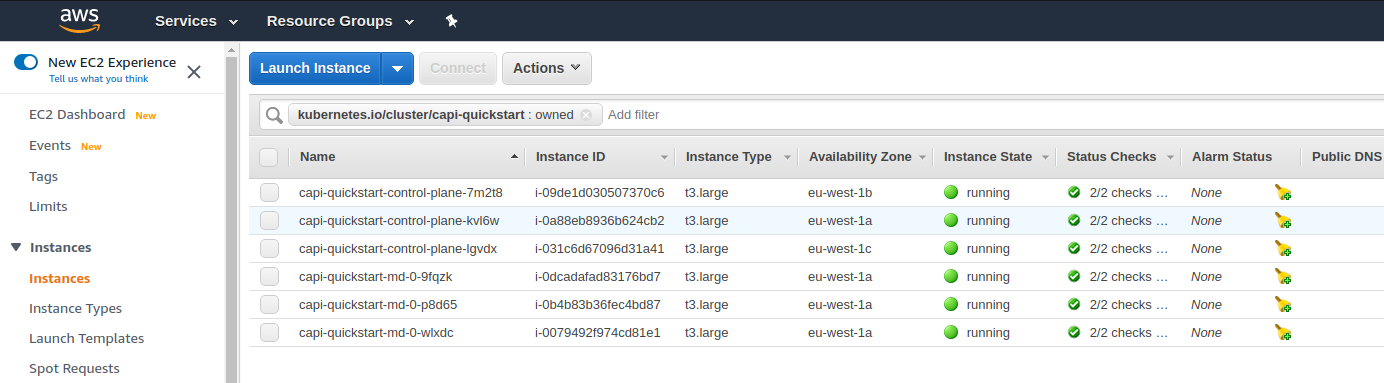Click create alarm icon for md-0-wlxdc

point(1283,333)
